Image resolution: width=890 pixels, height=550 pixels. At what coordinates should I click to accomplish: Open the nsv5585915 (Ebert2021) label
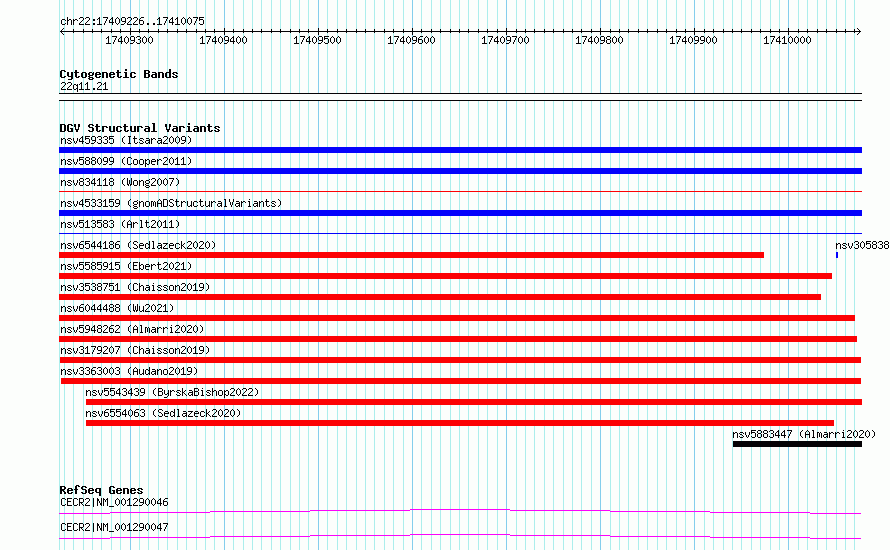coord(126,266)
